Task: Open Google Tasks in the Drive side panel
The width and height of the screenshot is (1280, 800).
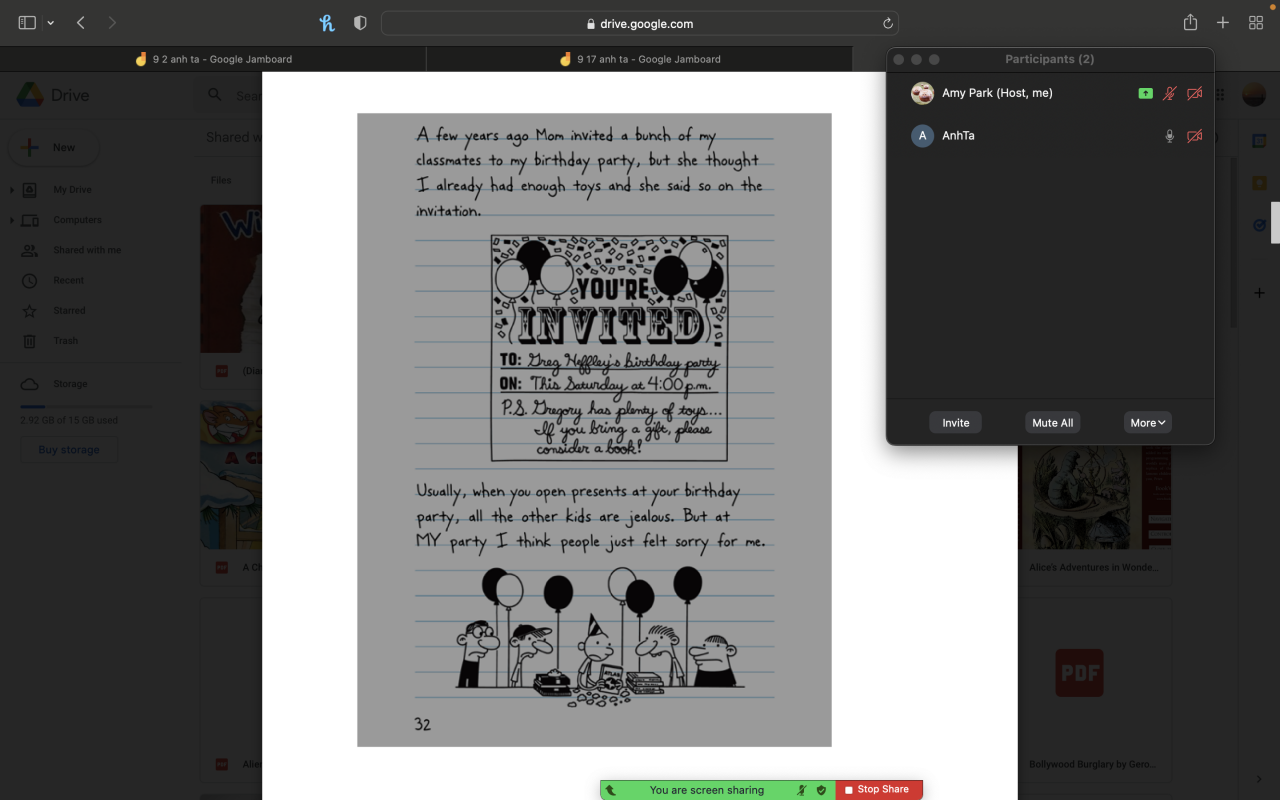Action: pos(1259,225)
